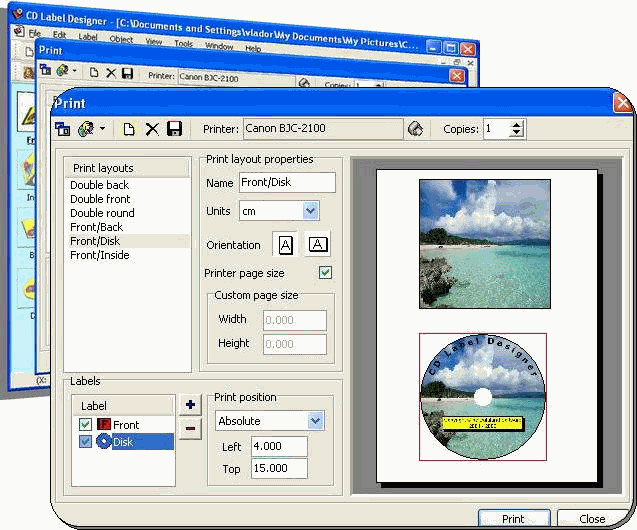Click the Printer field showing Canon BJC-2100
This screenshot has height=530, width=637.
(x=323, y=129)
